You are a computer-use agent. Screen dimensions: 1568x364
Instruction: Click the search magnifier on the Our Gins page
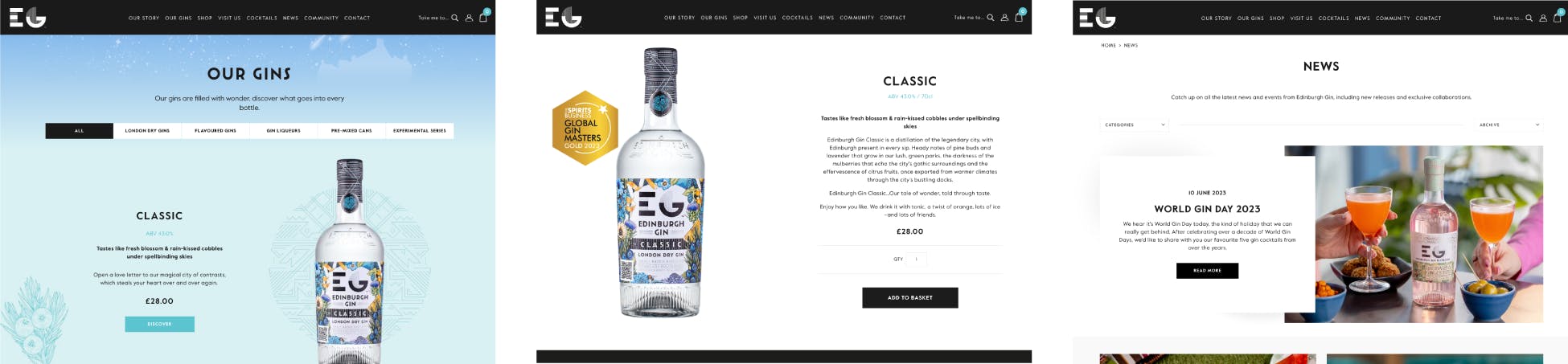[455, 18]
